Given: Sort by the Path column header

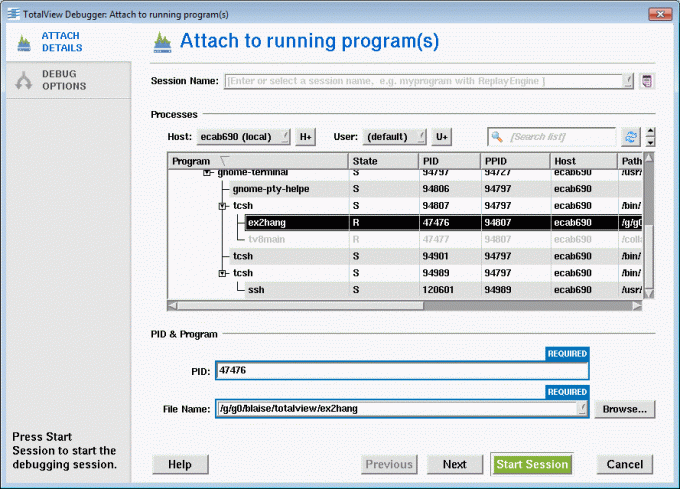Looking at the screenshot, I should tap(630, 161).
